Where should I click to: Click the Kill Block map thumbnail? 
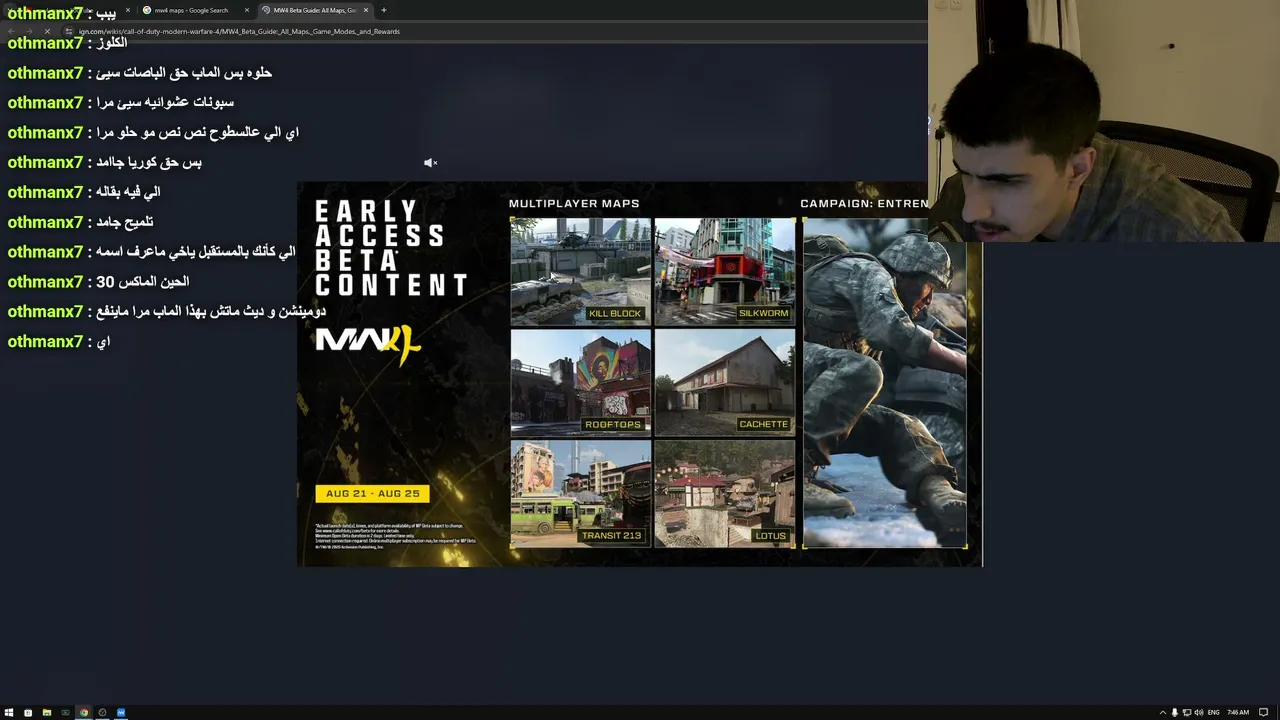click(580, 272)
